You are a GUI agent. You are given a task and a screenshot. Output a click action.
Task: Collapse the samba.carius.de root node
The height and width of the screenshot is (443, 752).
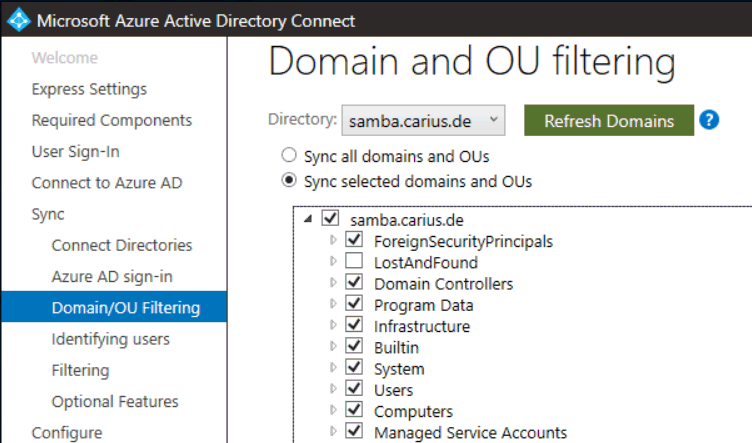coord(308,219)
